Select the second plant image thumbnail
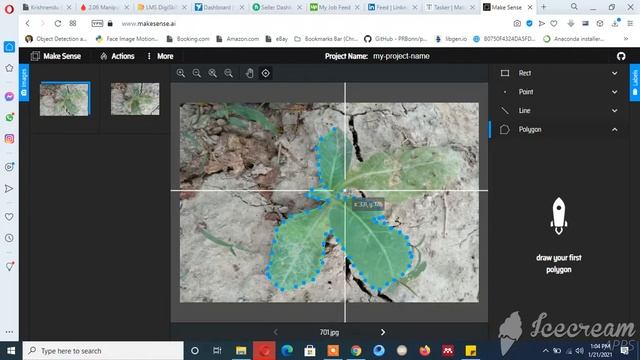Image resolution: width=640 pixels, height=360 pixels. (135, 99)
